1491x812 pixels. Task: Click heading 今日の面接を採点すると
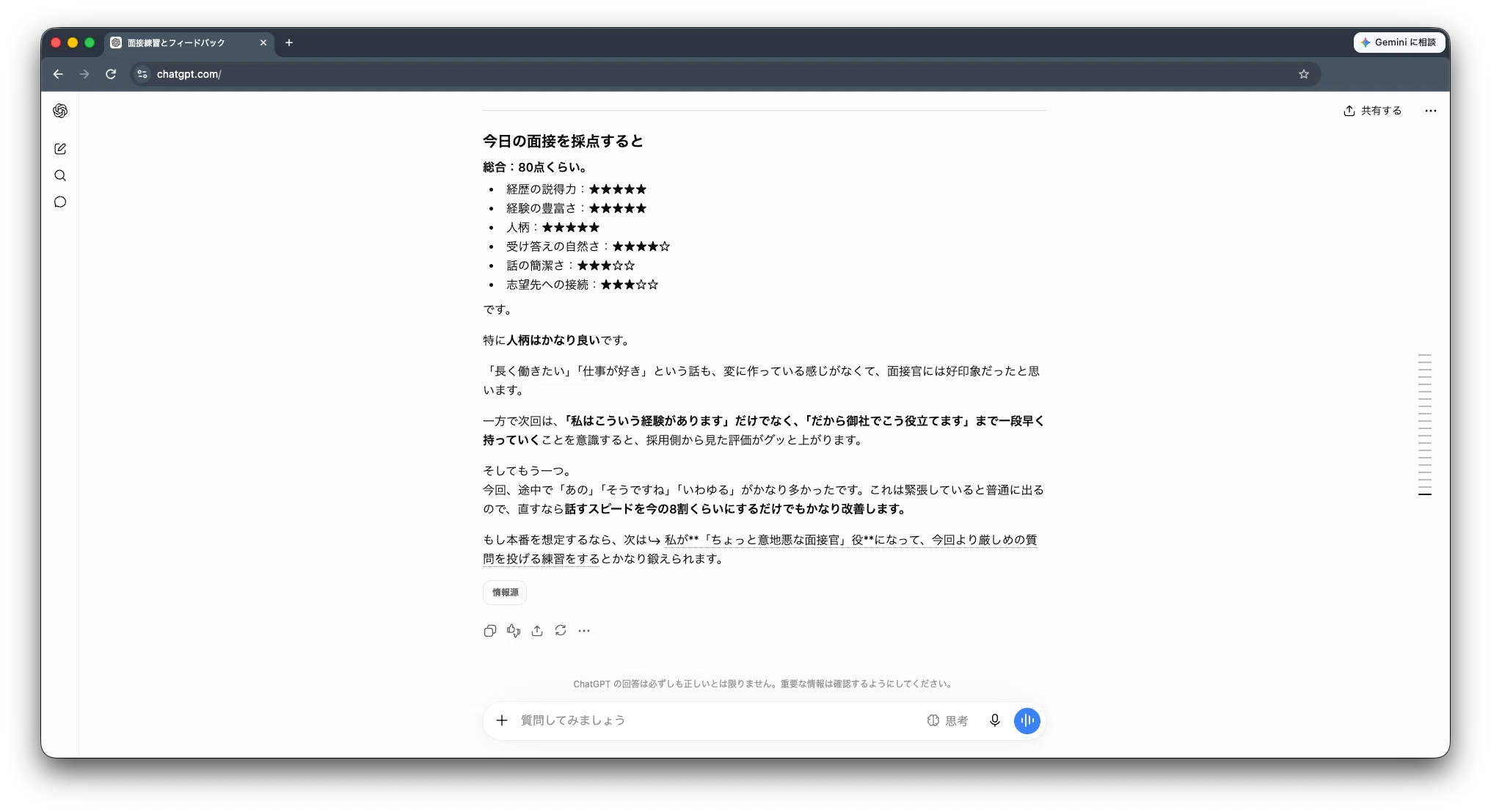(563, 141)
